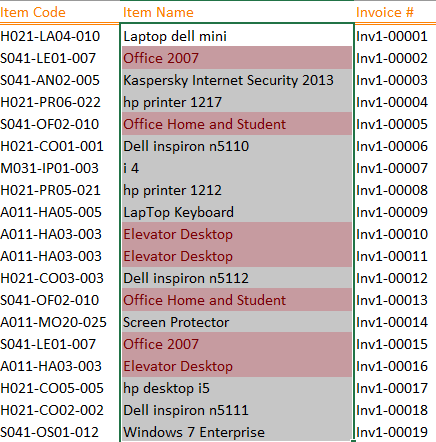436x442 pixels.
Task: Select the Item Code column header
Action: [x=59, y=12]
